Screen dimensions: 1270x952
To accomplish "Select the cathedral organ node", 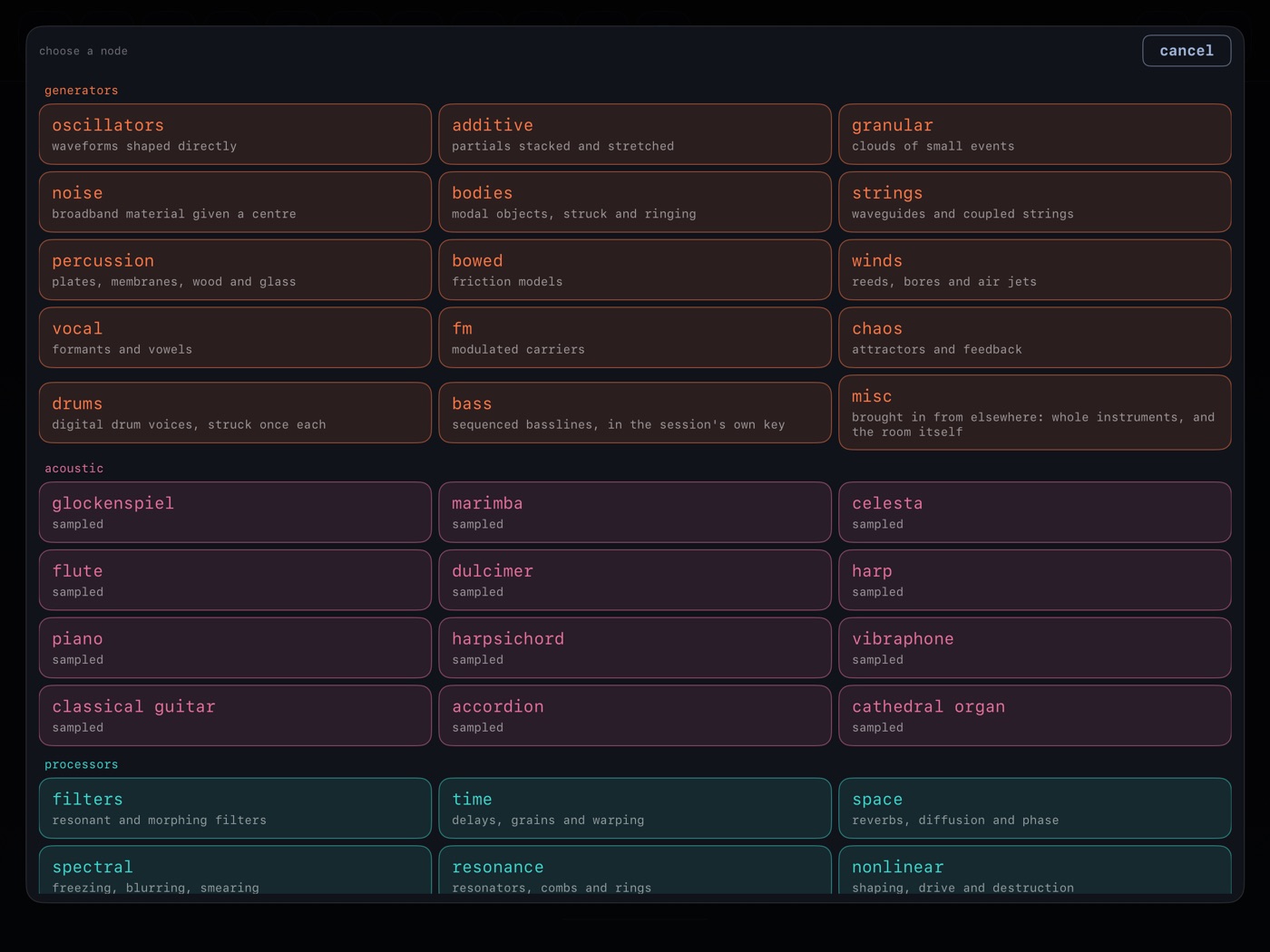I will (1035, 715).
